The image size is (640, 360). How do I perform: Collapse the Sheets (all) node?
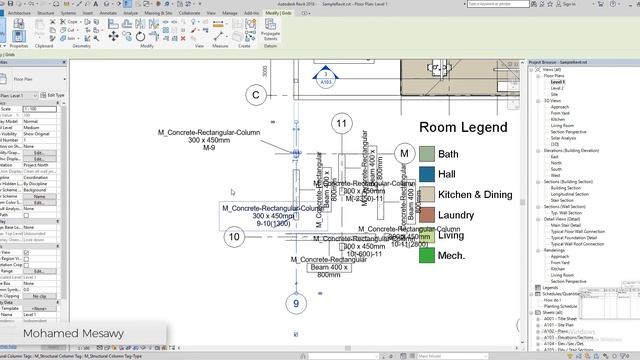532,313
